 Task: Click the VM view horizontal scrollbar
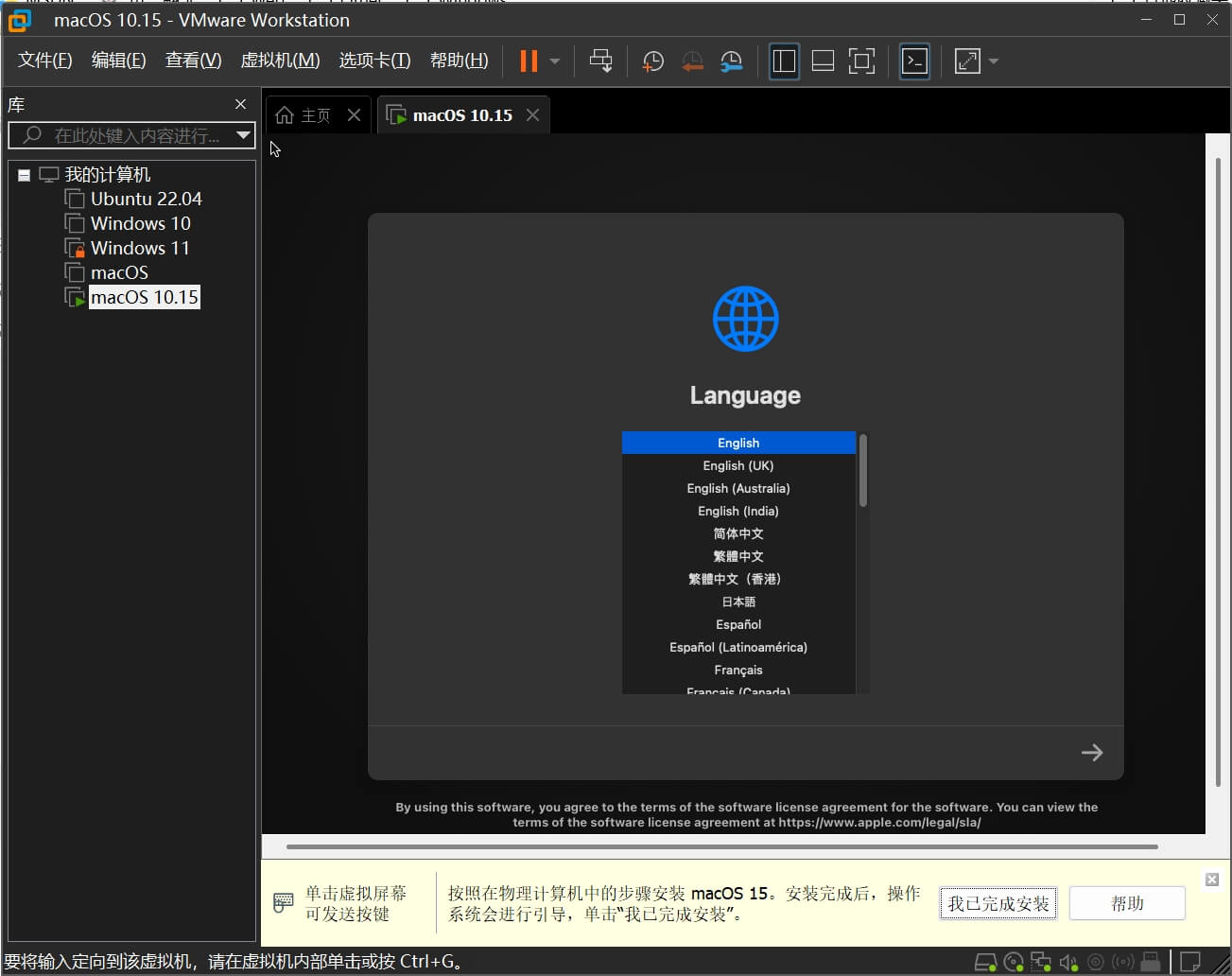click(722, 847)
